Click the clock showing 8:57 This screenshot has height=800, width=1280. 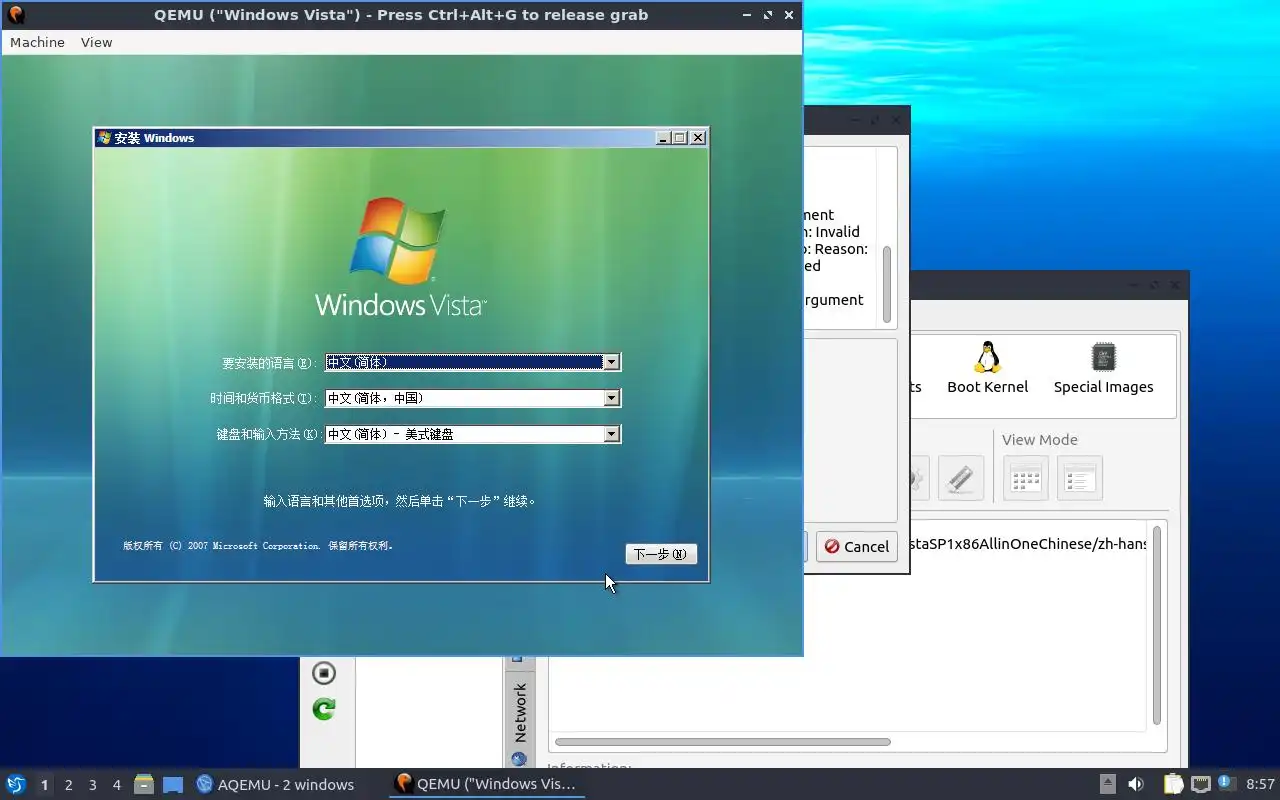[x=1260, y=784]
